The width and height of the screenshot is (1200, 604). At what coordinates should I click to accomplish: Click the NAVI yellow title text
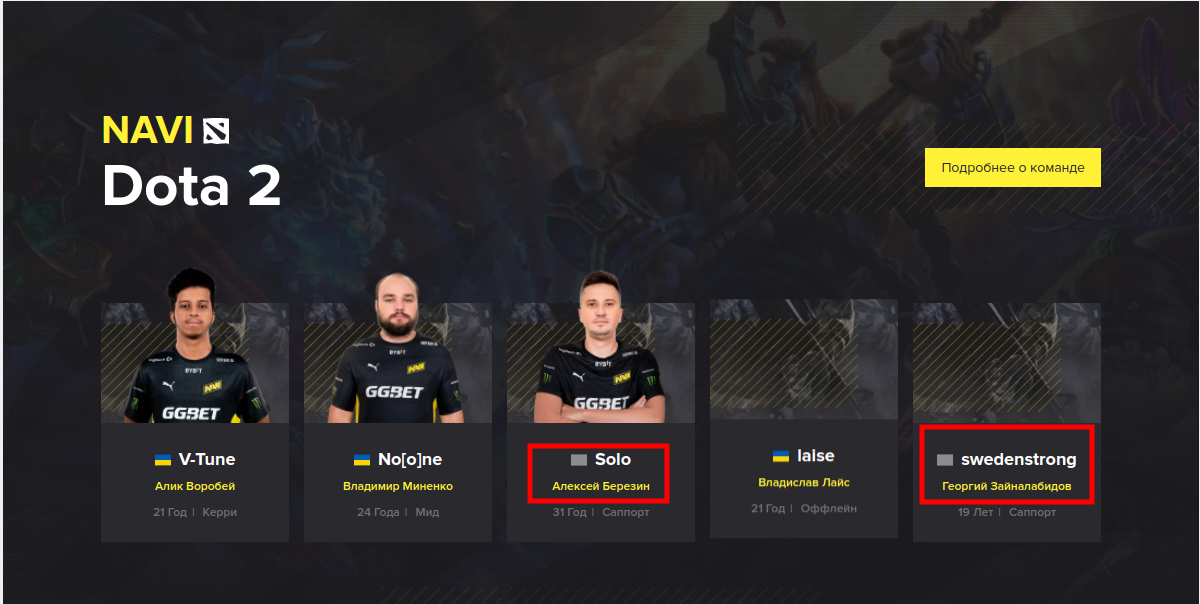tap(148, 131)
